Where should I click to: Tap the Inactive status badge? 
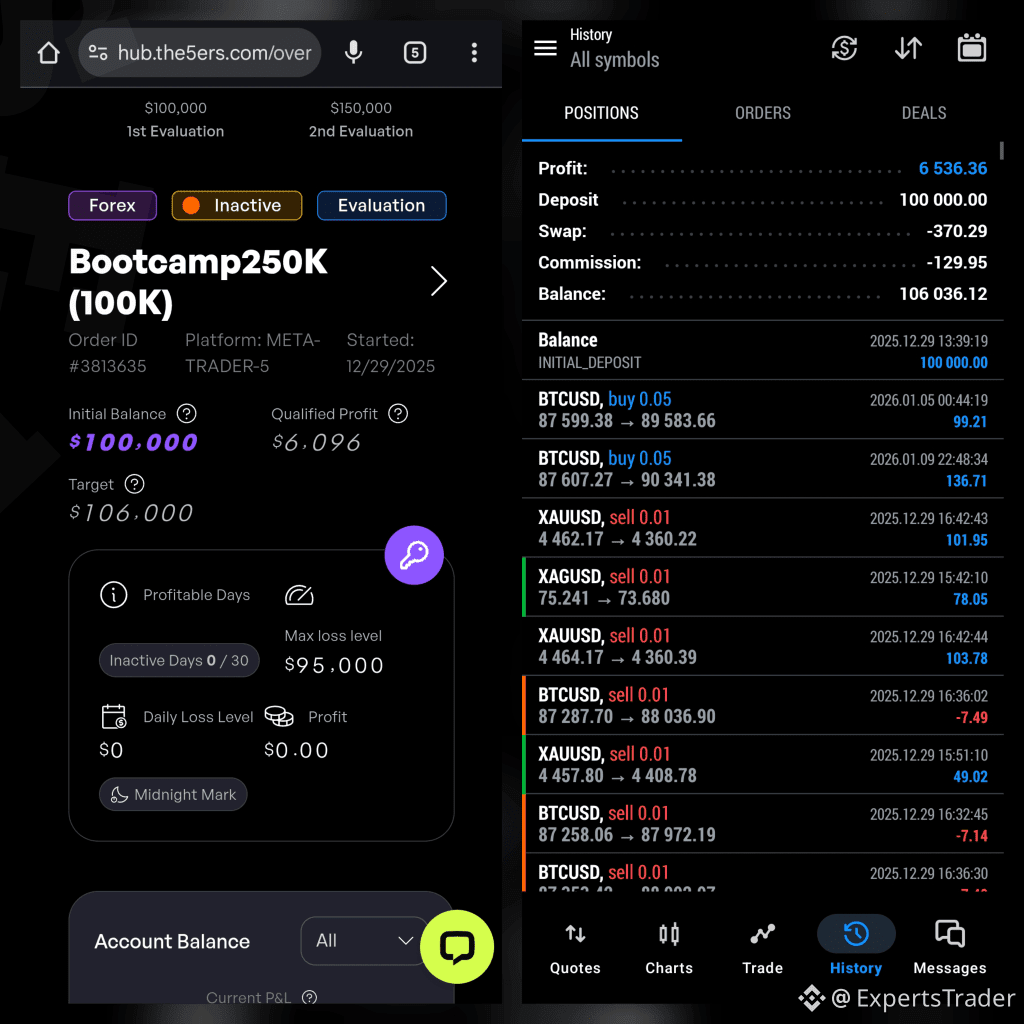236,206
